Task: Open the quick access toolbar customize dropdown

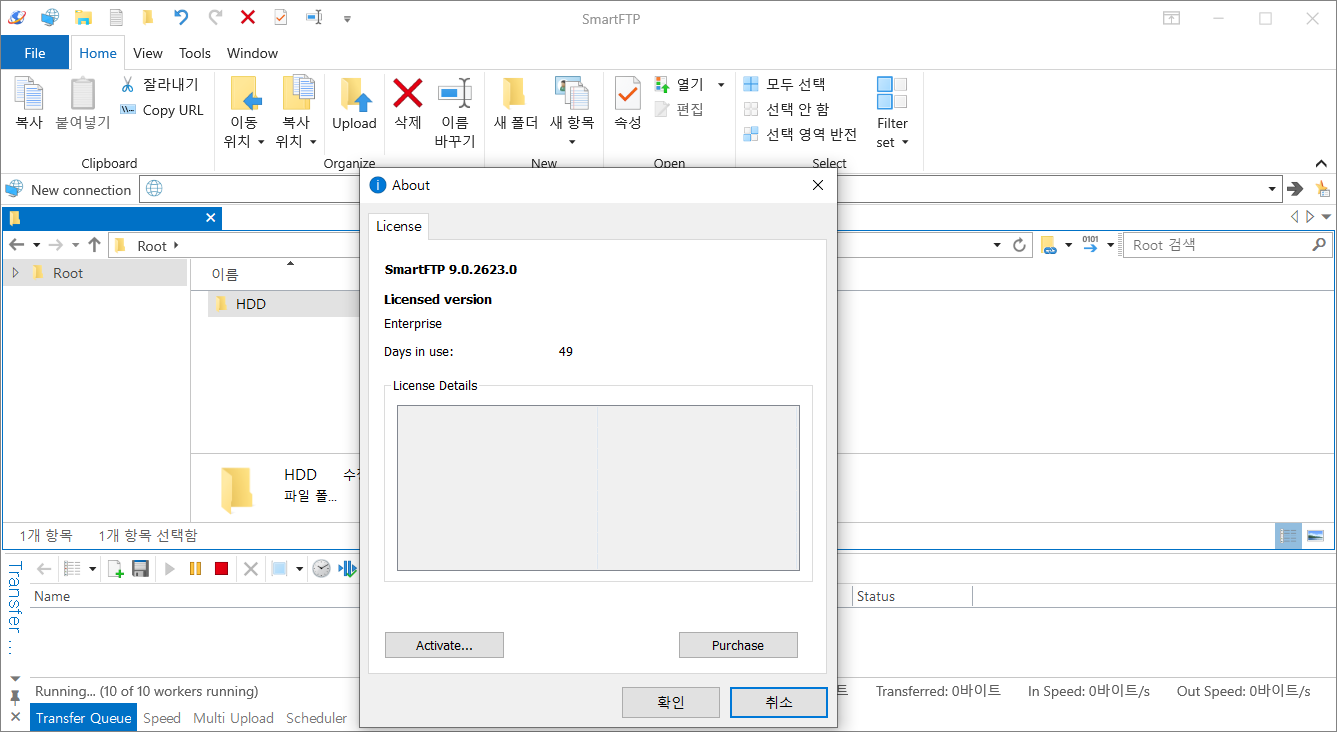Action: (x=347, y=18)
